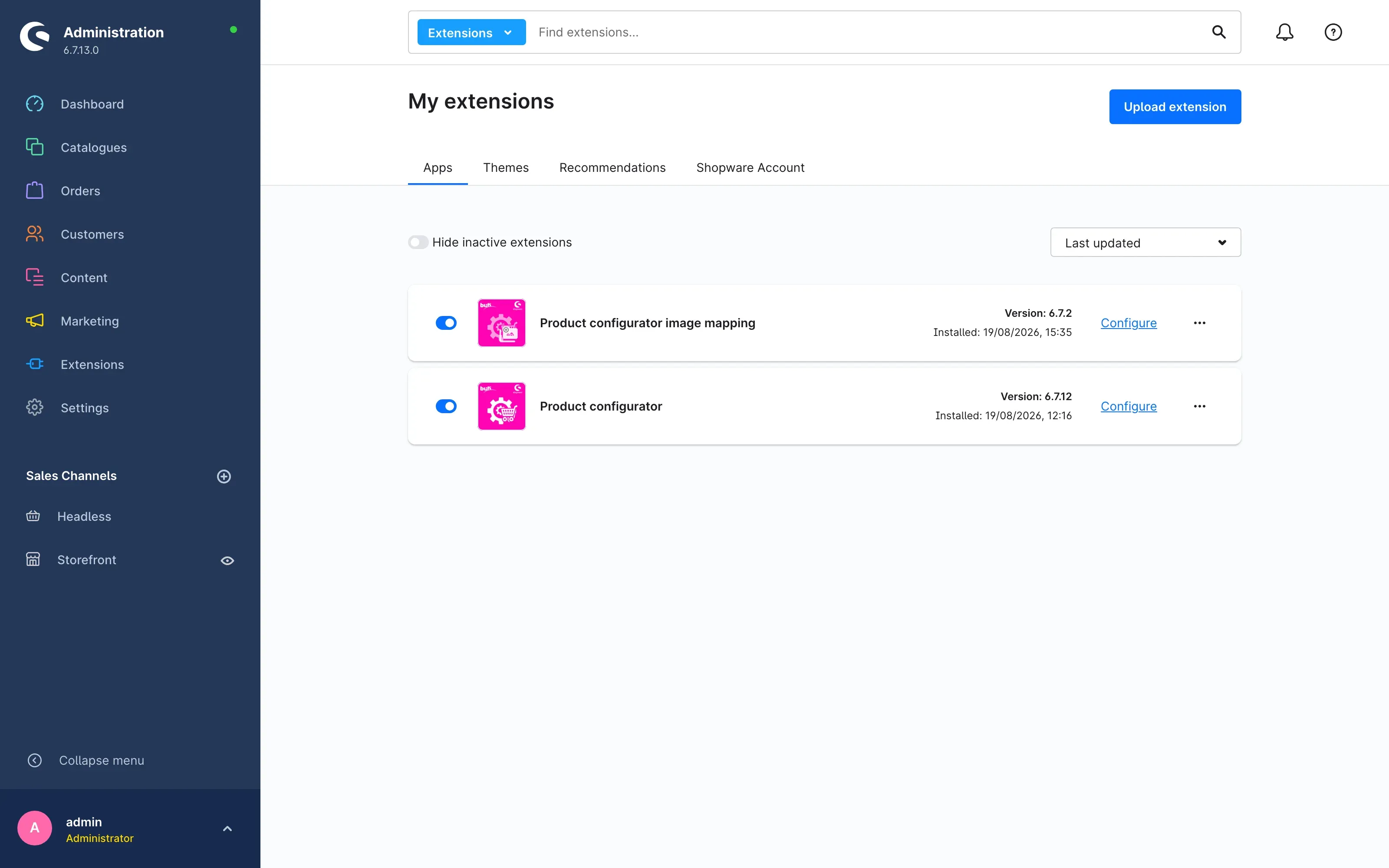Click the Extensions plug icon in sidebar

coord(34,364)
